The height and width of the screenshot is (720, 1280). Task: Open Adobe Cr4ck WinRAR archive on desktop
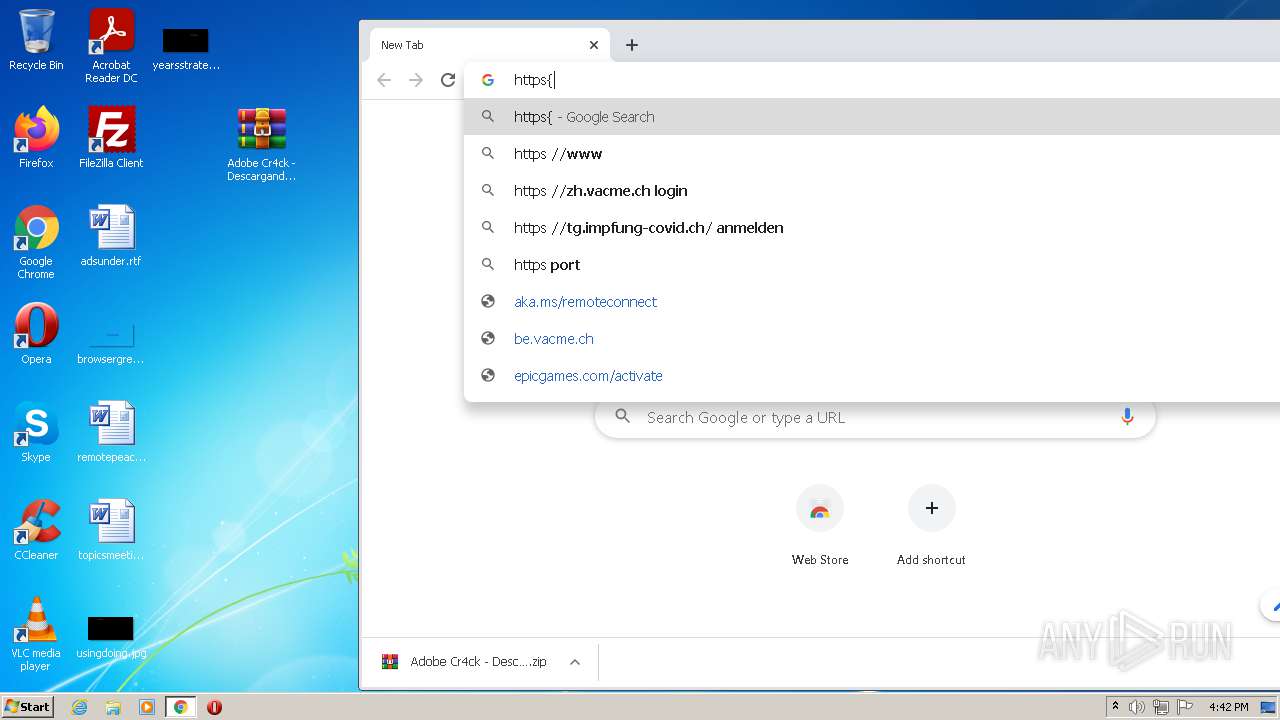(261, 144)
